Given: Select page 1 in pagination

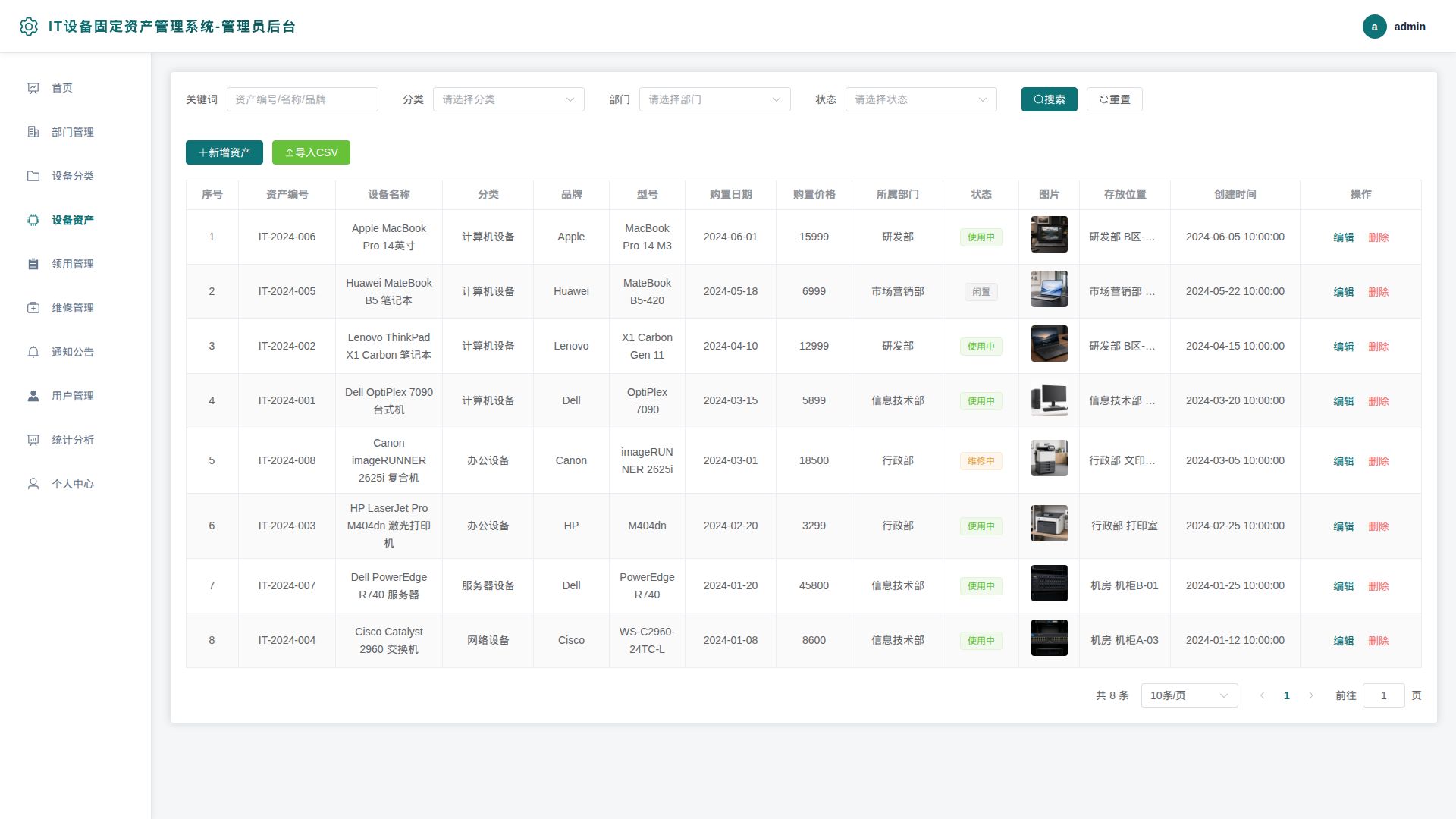Looking at the screenshot, I should (x=1287, y=695).
